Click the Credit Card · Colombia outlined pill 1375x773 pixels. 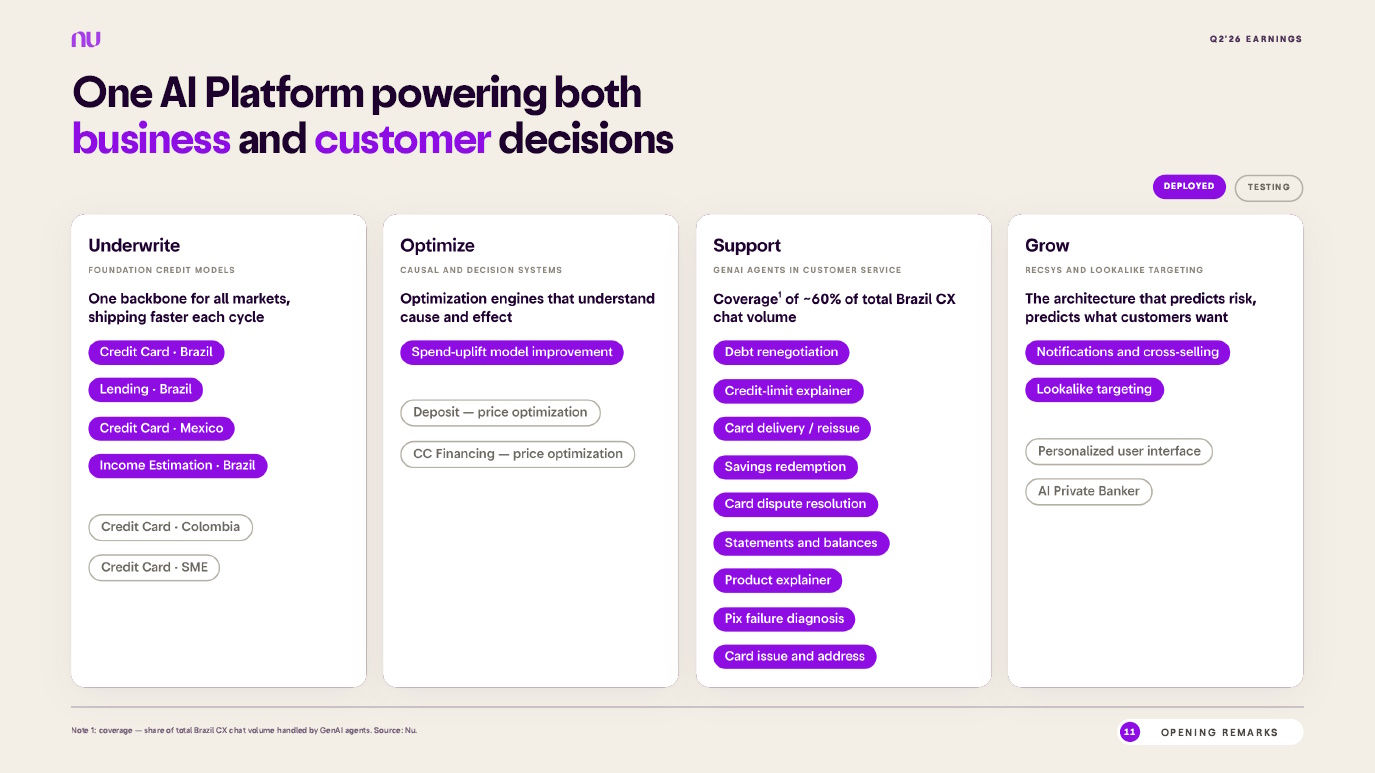[171, 527]
